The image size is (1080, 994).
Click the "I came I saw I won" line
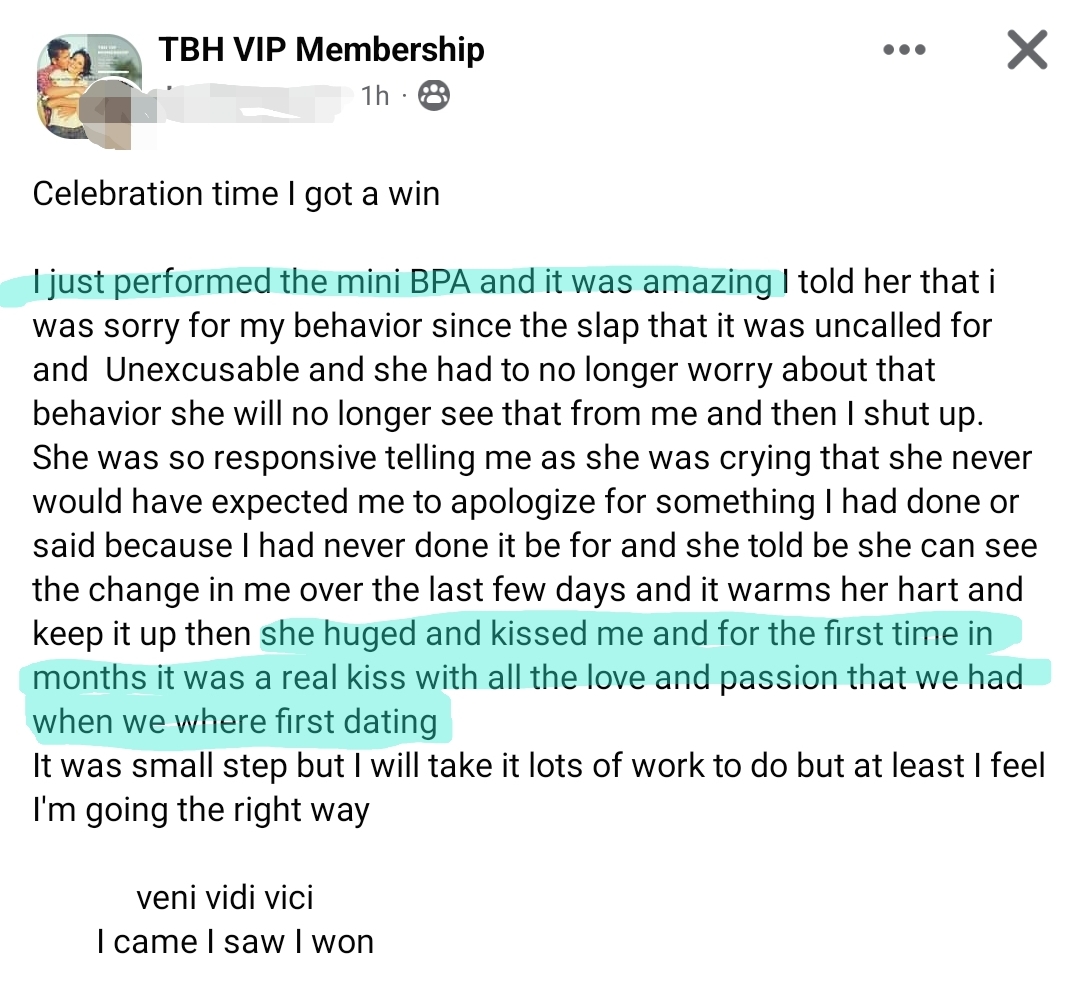pyautogui.click(x=236, y=941)
